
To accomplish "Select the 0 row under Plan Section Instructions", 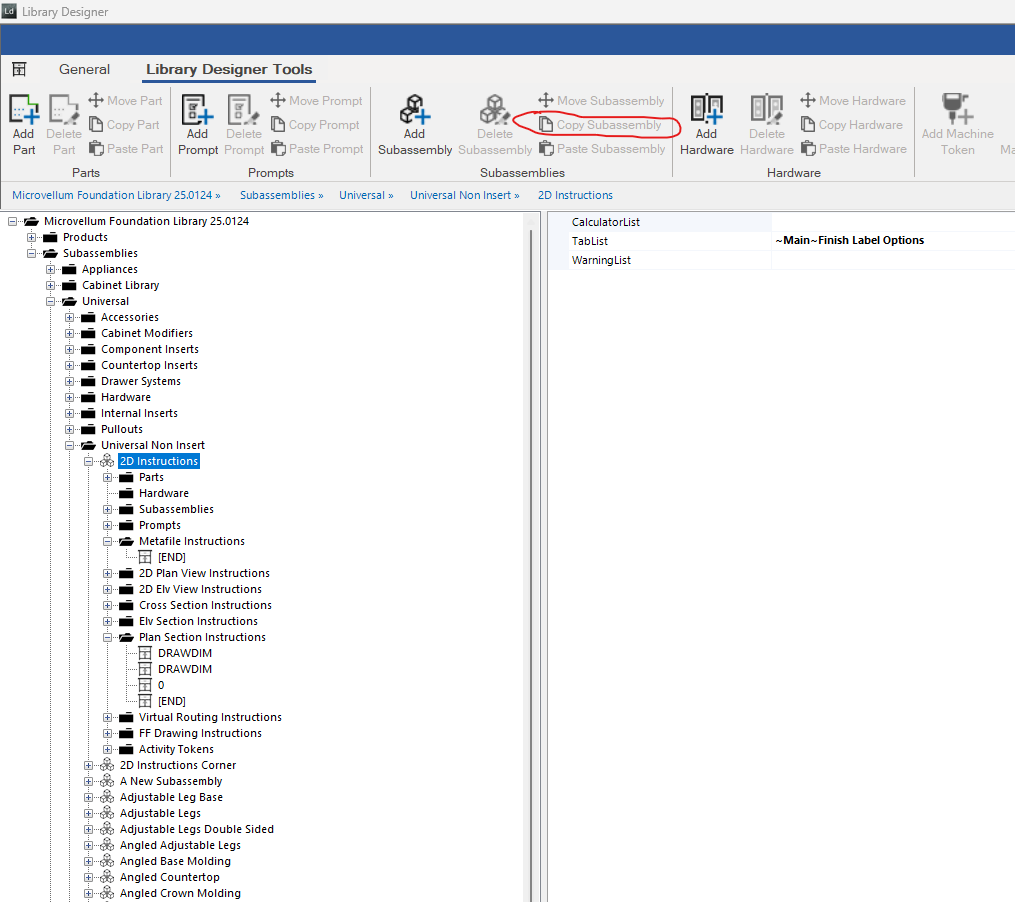I will [161, 685].
